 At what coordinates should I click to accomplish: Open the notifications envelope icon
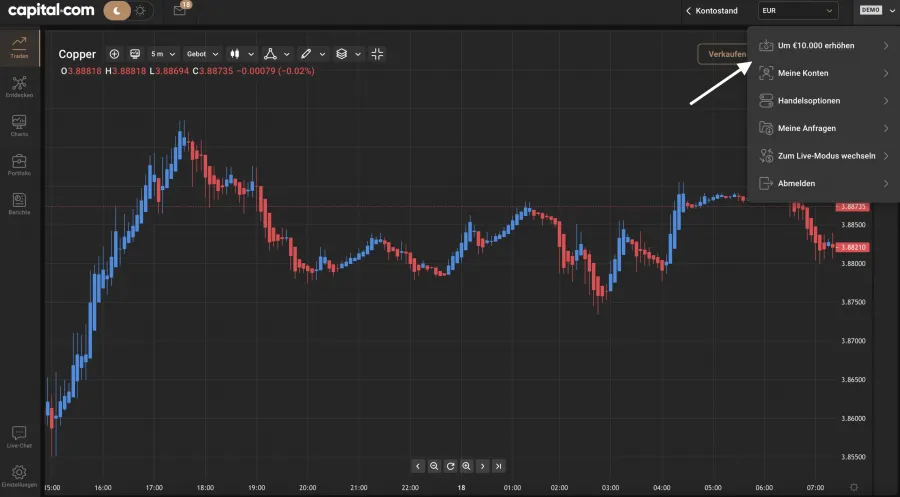(179, 11)
